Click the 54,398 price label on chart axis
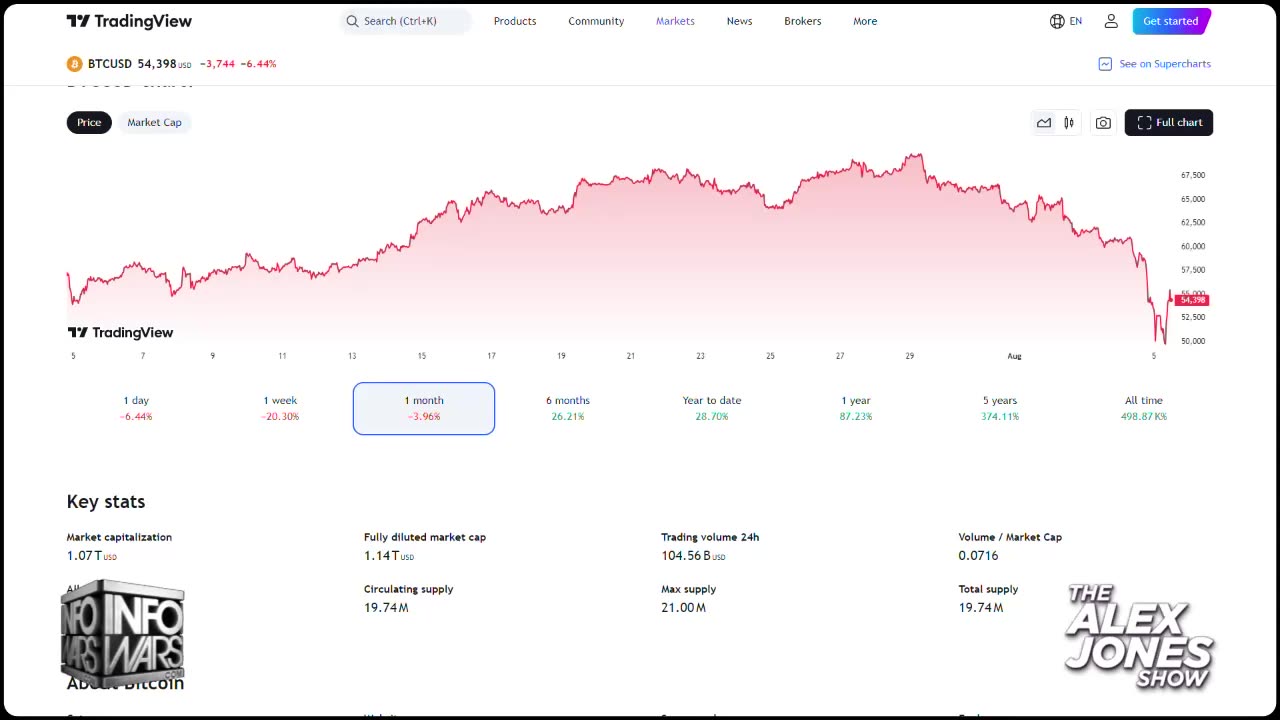 point(1193,300)
